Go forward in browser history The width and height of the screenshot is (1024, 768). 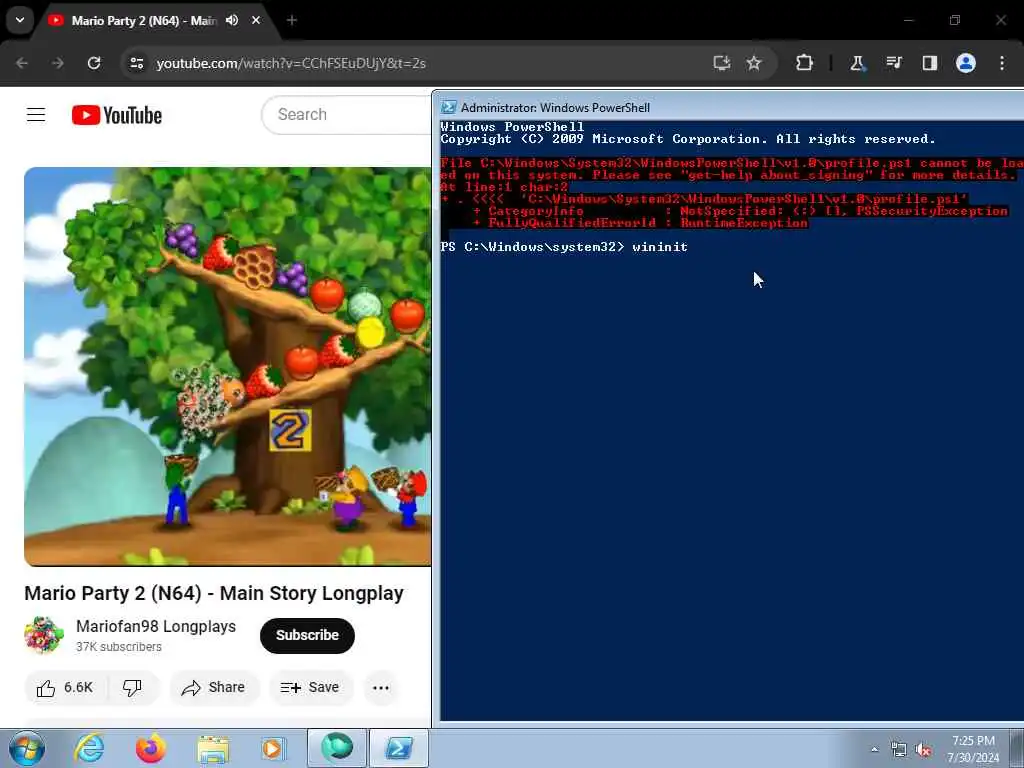coord(58,63)
